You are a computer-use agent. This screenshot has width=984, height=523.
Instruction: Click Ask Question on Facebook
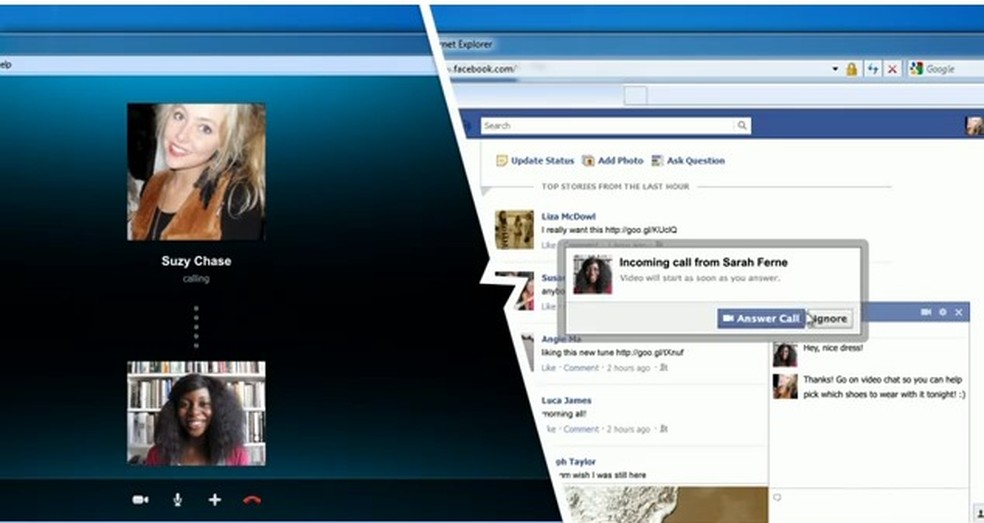[688, 161]
